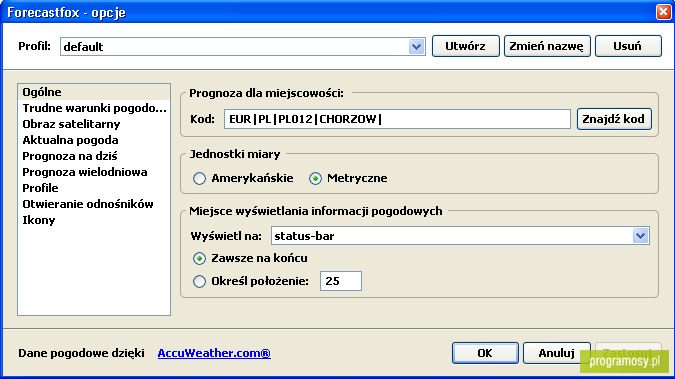
Task: Expand the Wyświetl na status-bar dropdown
Action: point(641,236)
